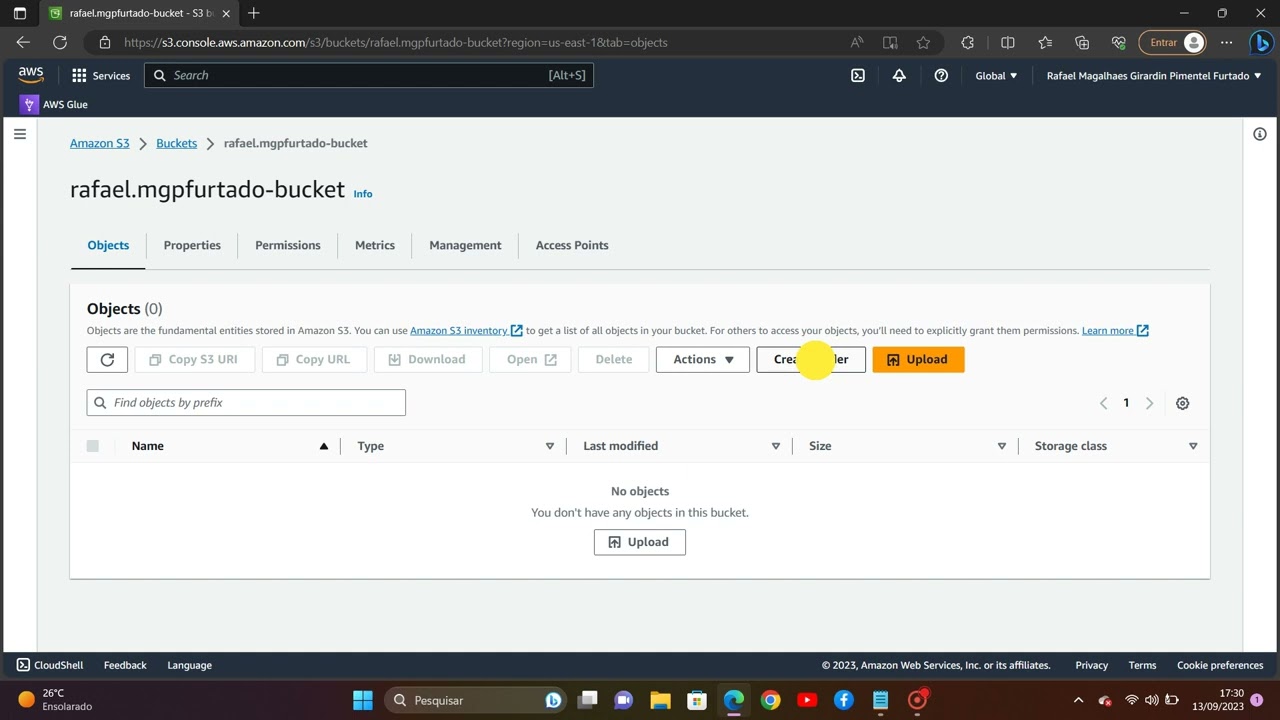Click the Entrar sign-in button
Viewport: 1280px width, 720px height.
coord(1174,42)
